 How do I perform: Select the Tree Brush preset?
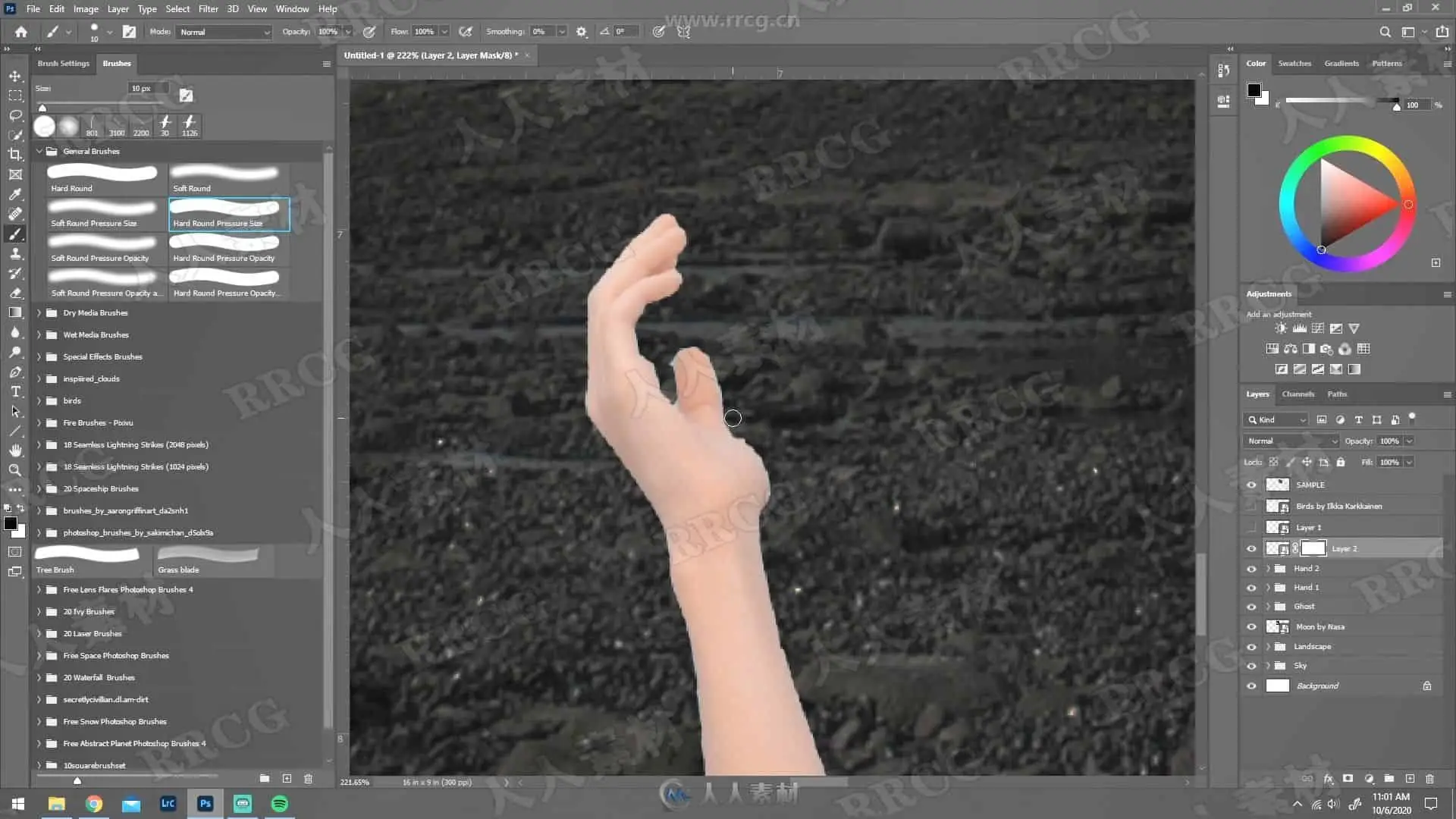pyautogui.click(x=92, y=560)
